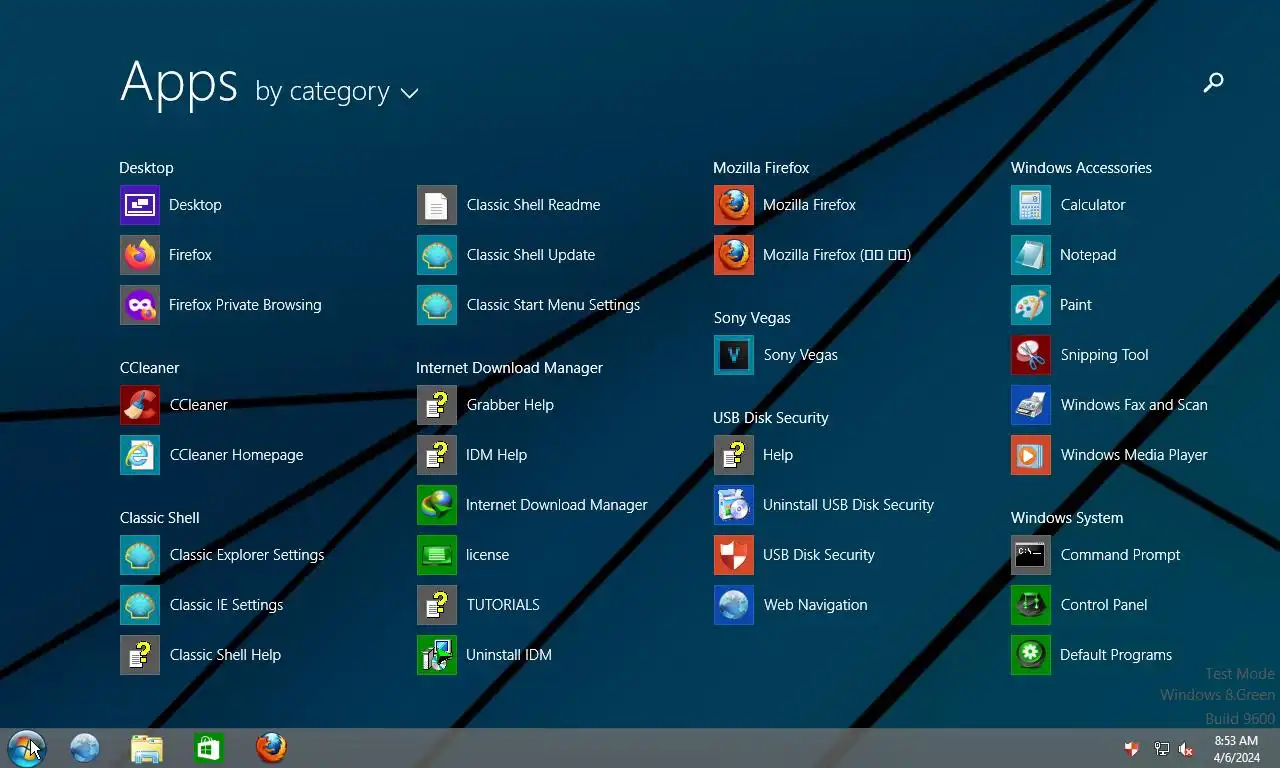Open Classic IE Settings icon
Image resolution: width=1280 pixels, height=768 pixels.
(x=140, y=605)
